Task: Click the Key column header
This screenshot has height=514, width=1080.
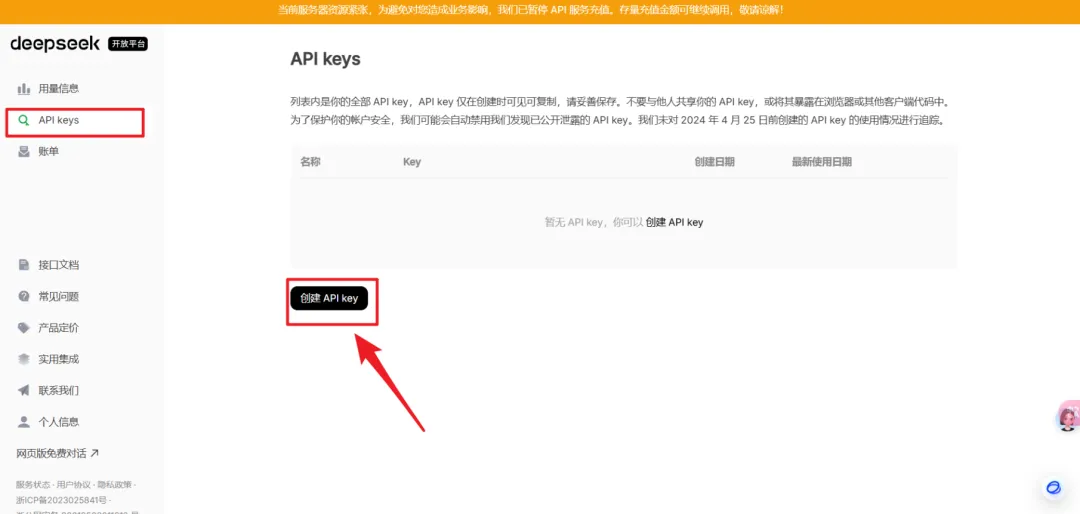Action: 412,162
